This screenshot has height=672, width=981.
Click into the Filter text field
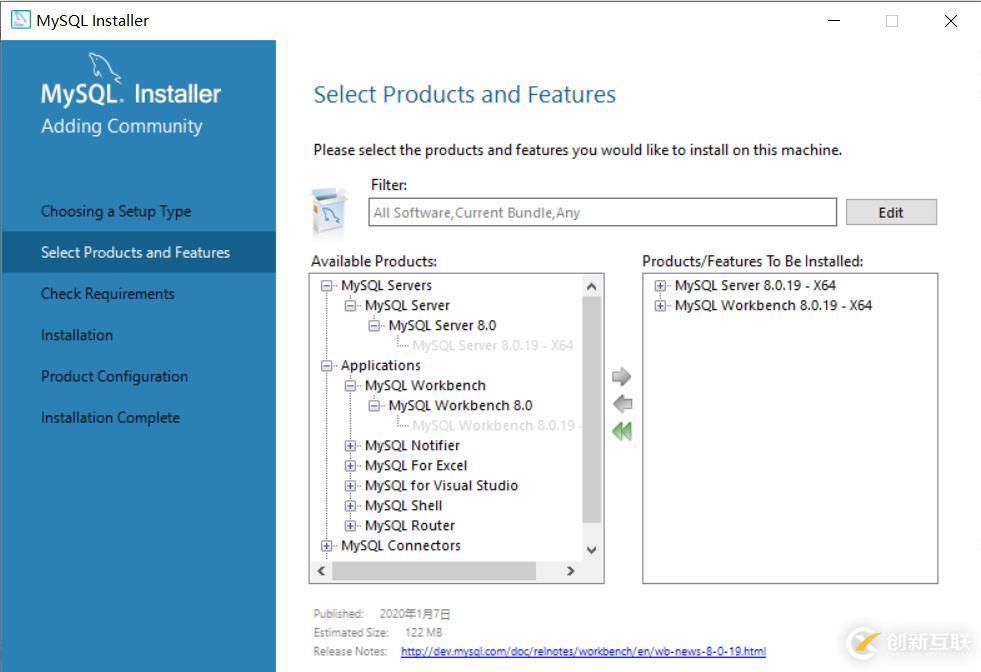[x=602, y=212]
